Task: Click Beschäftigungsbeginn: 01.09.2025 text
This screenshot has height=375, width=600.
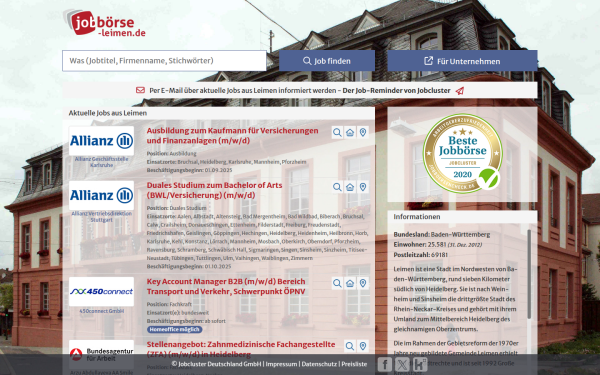Action: pyautogui.click(x=189, y=170)
